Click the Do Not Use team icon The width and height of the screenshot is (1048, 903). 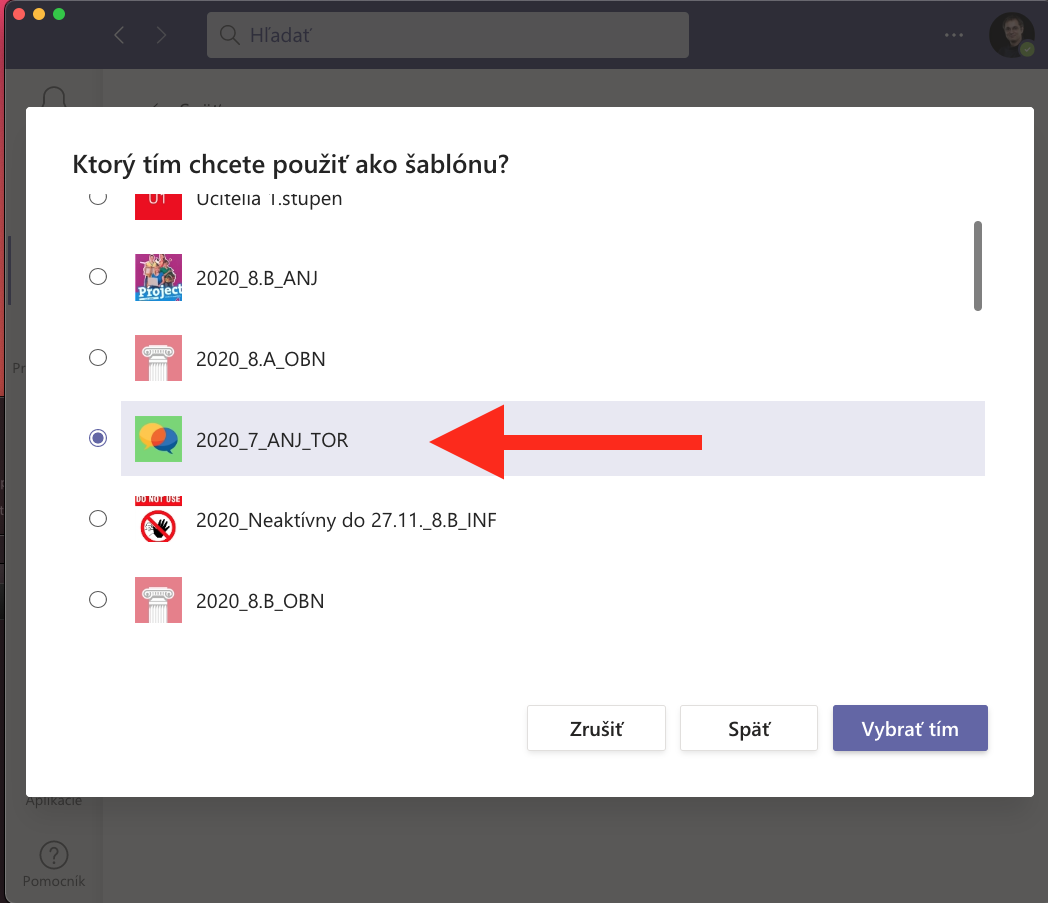pos(158,520)
